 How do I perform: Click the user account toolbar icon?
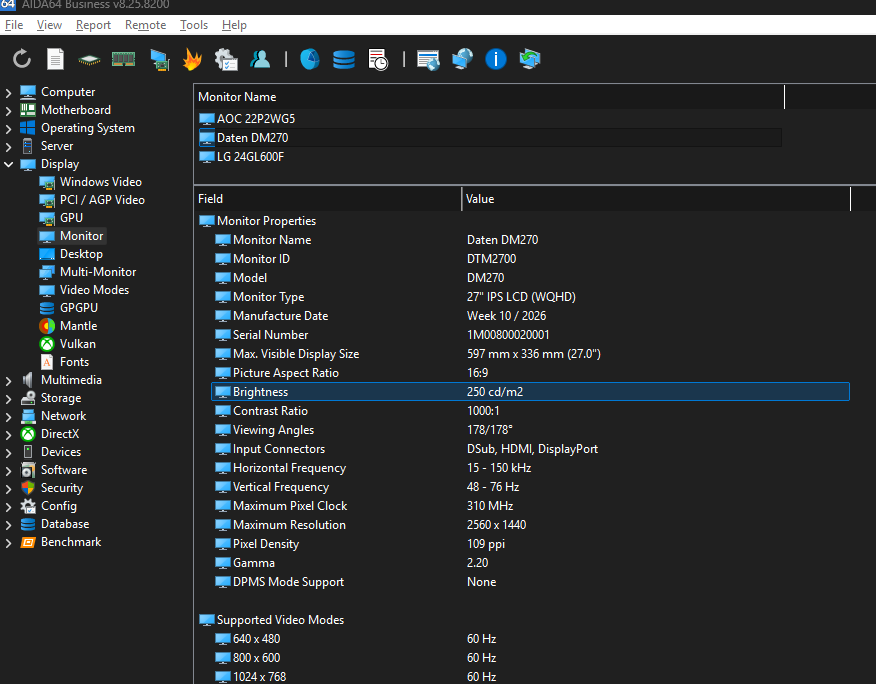click(x=260, y=60)
